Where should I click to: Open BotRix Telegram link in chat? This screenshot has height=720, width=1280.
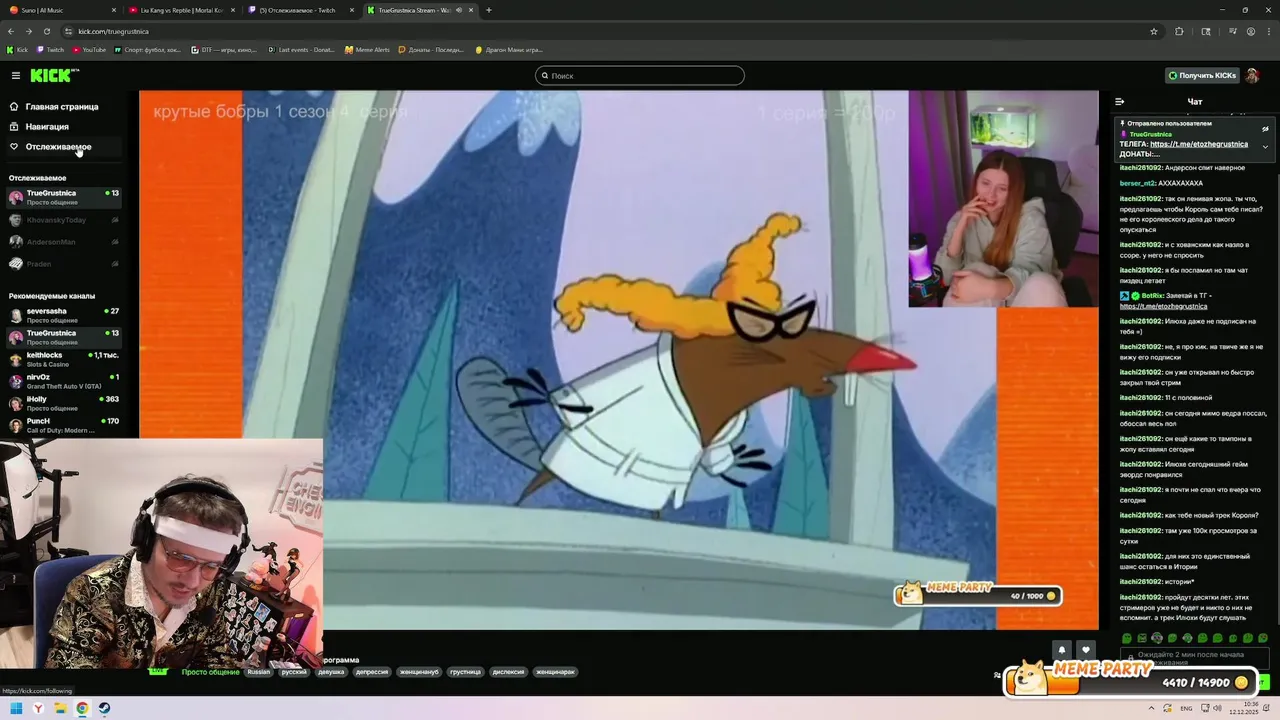(x=1163, y=306)
